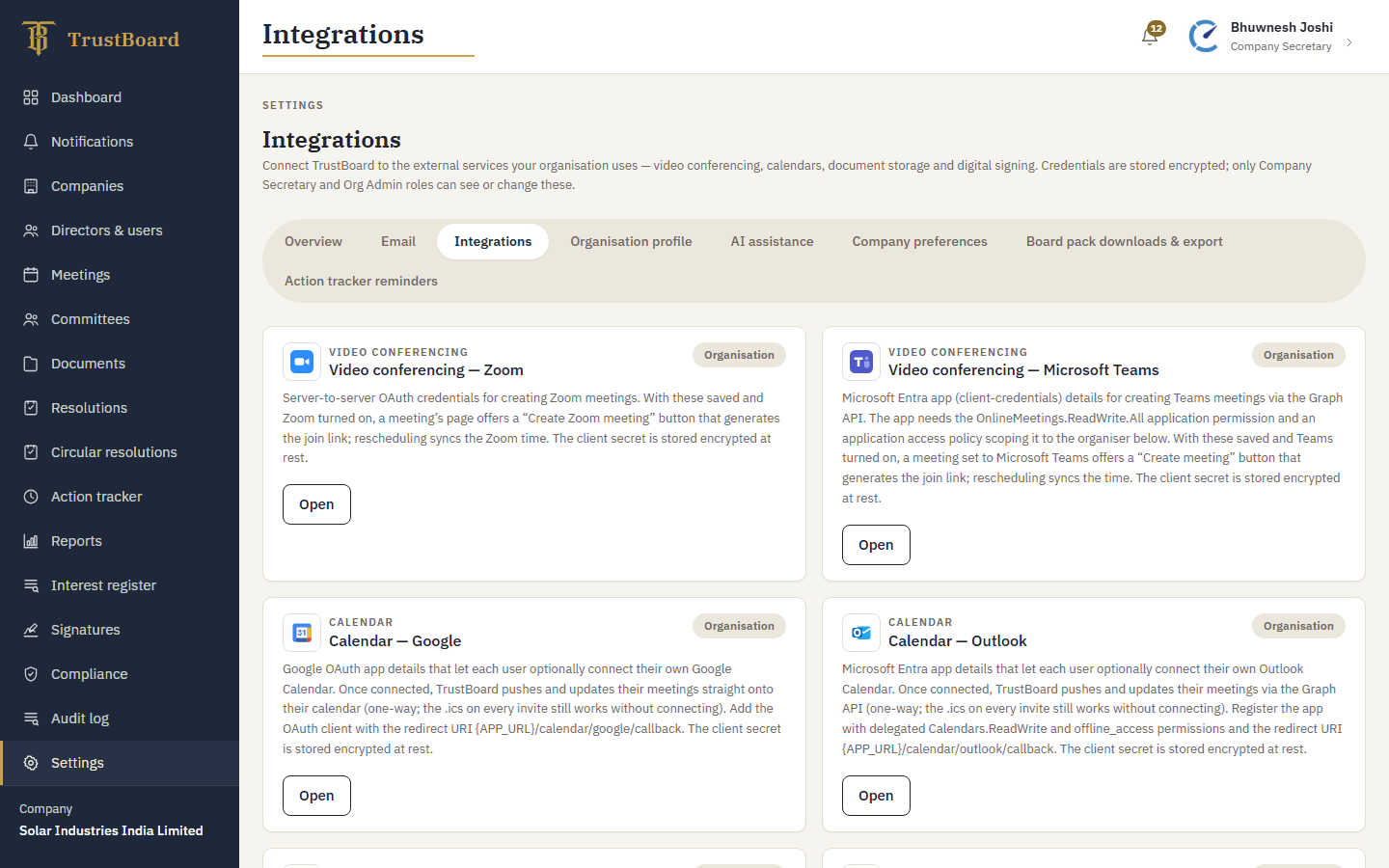Navigate to Documents in the sidebar
The height and width of the screenshot is (868, 1389).
pyautogui.click(x=120, y=364)
